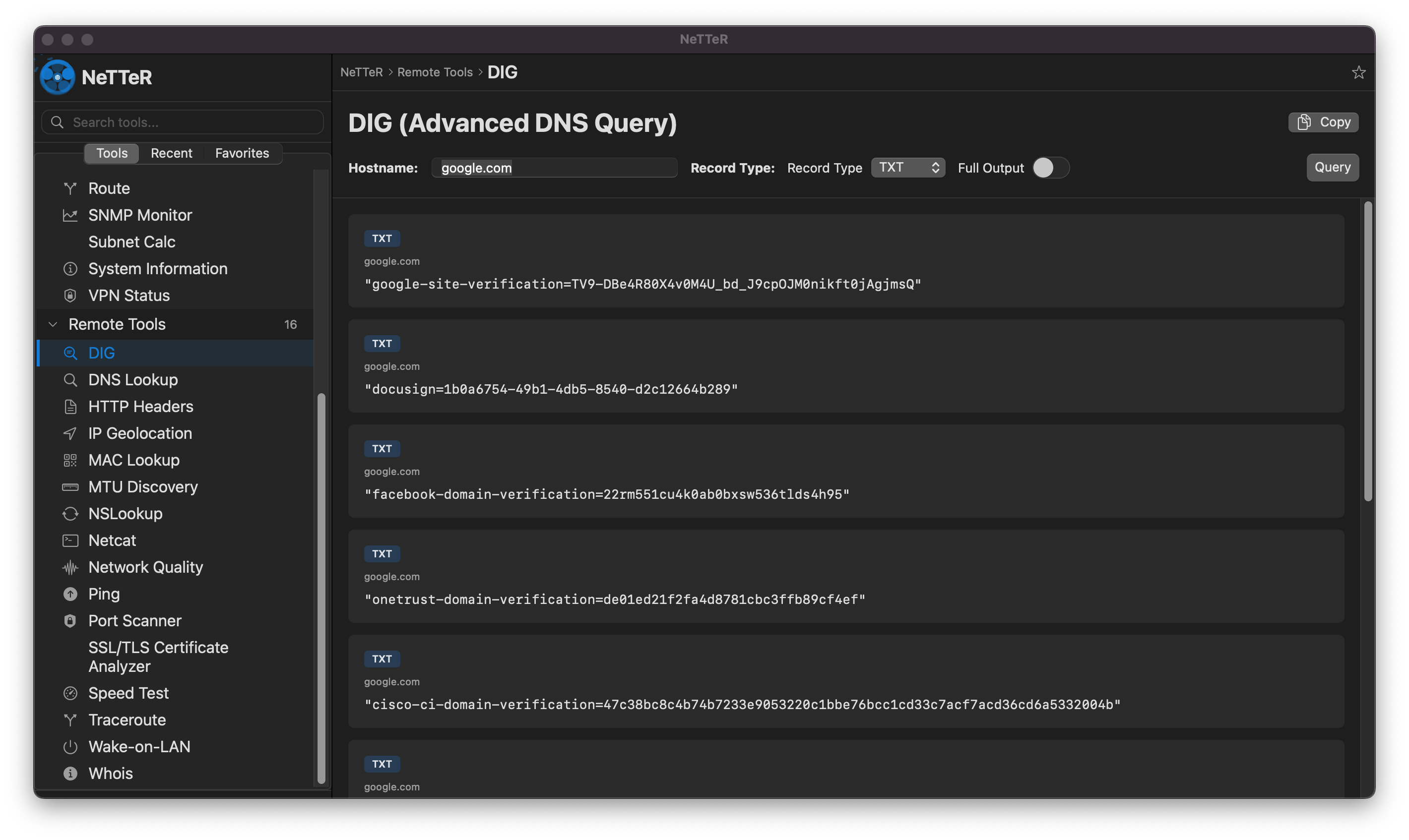Viewport: 1409px width, 840px height.
Task: Click the favorite star icon
Action: (1358, 72)
